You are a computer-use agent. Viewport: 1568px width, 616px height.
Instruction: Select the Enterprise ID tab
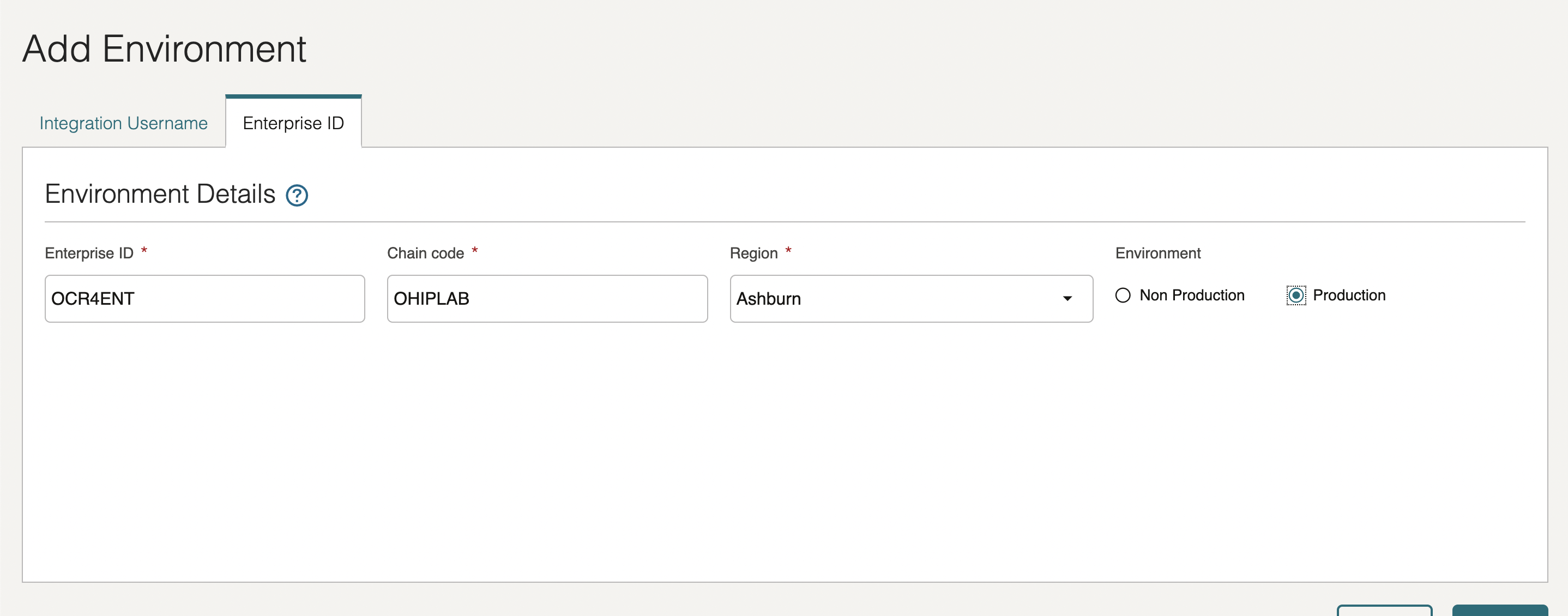[293, 123]
